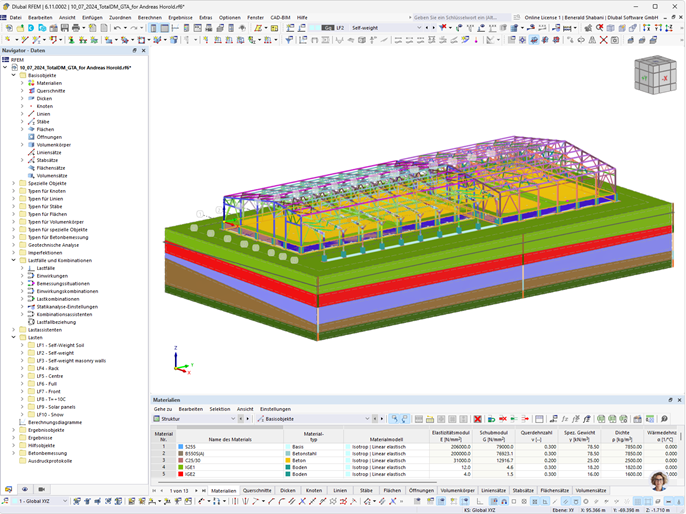
Task: Click the blue color swatch of material S235
Action: click(181, 447)
